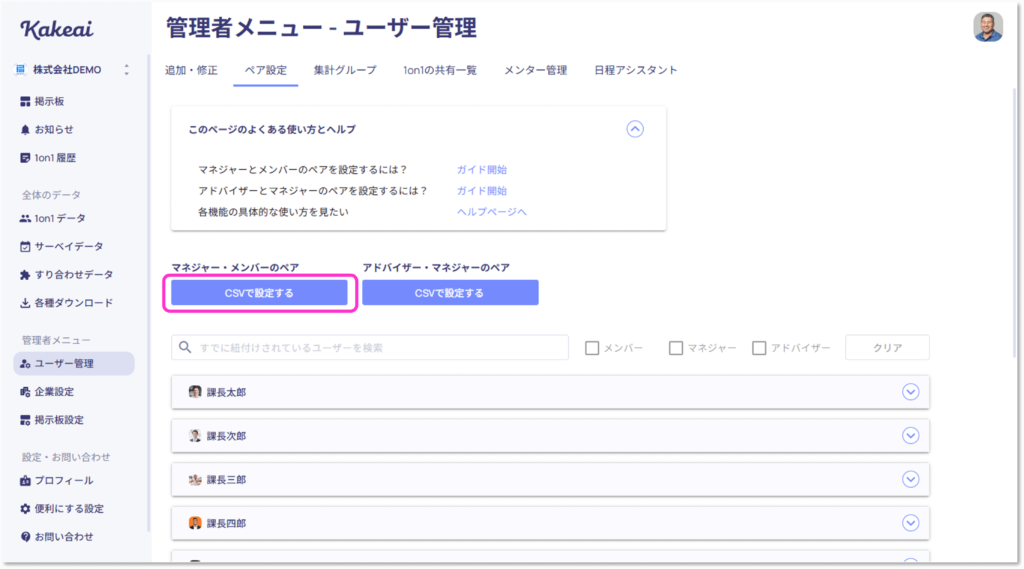Open the お問い合わせ question mark icon
Screen dimensions: 1024x569
(x=25, y=536)
